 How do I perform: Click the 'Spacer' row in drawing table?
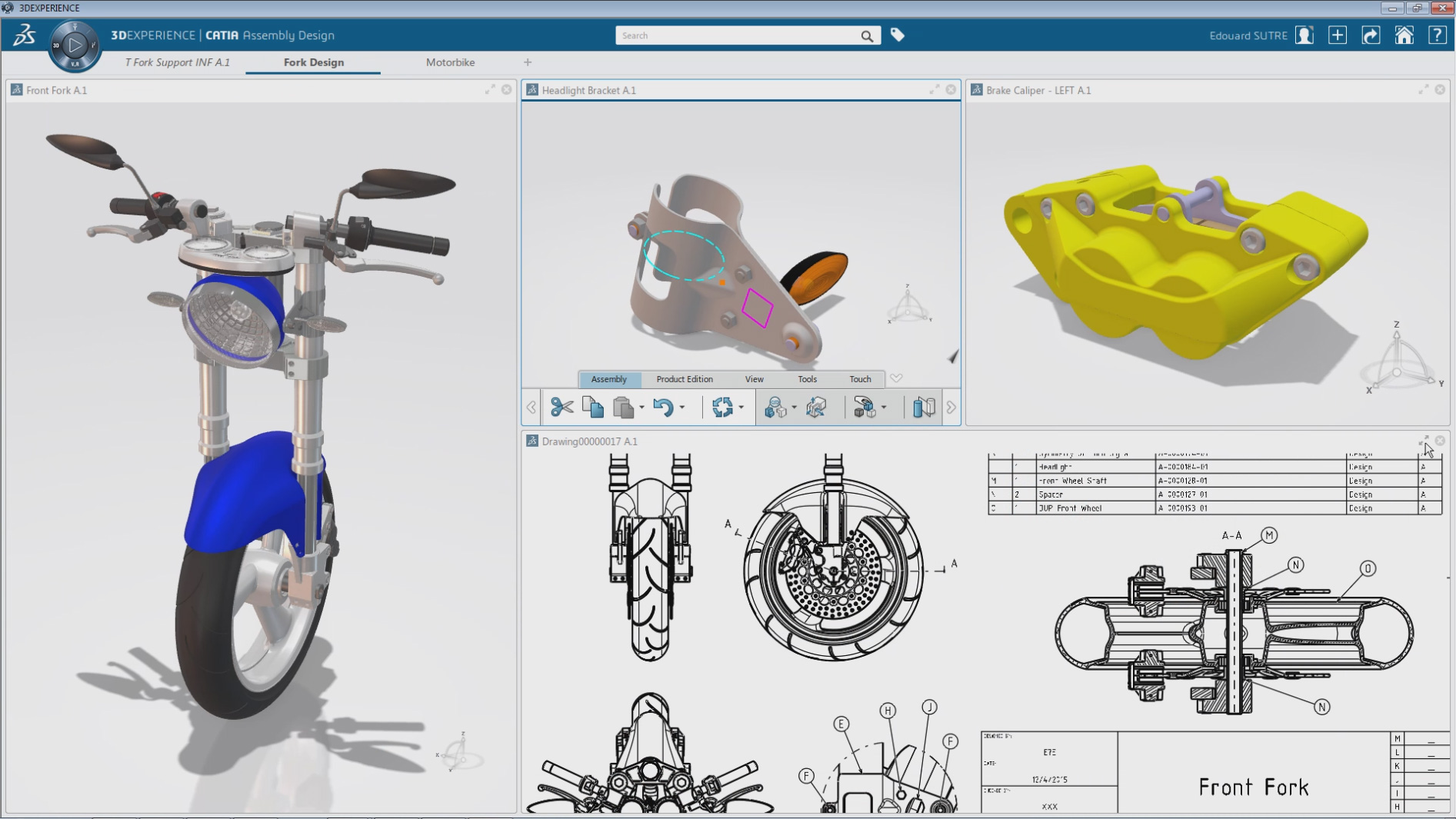1214,494
